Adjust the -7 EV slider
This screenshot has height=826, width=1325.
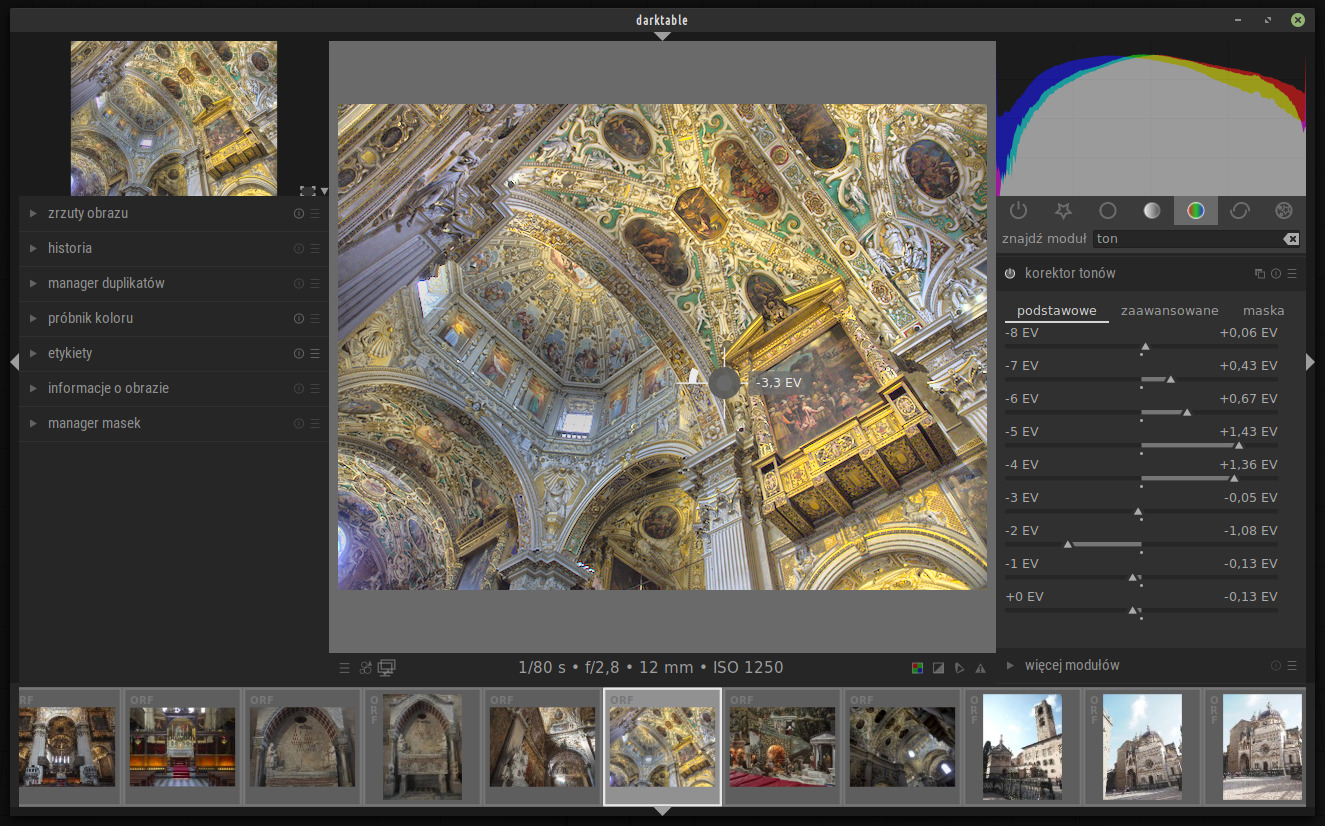pyautogui.click(x=1141, y=379)
